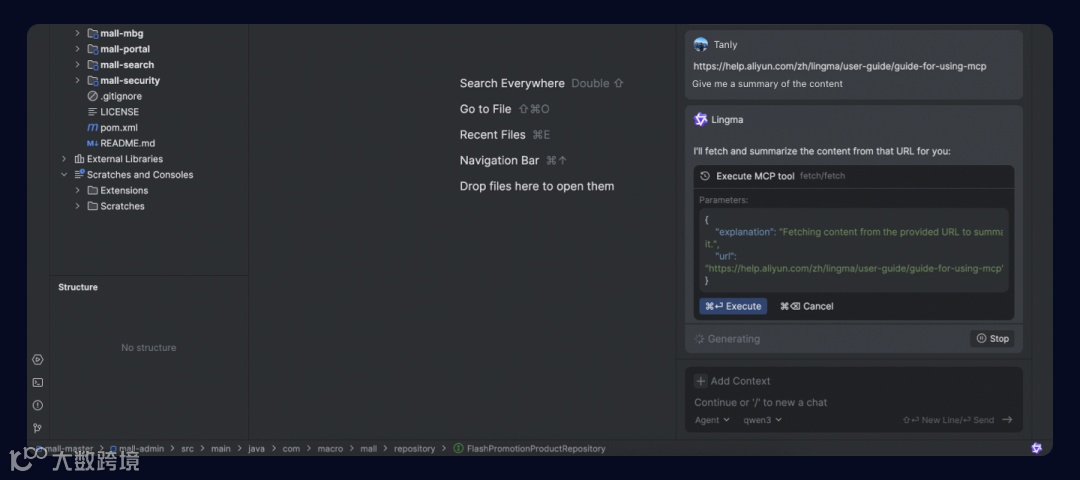The image size is (1080, 480).
Task: Select mall-portal in the project tree
Action: (x=125, y=49)
